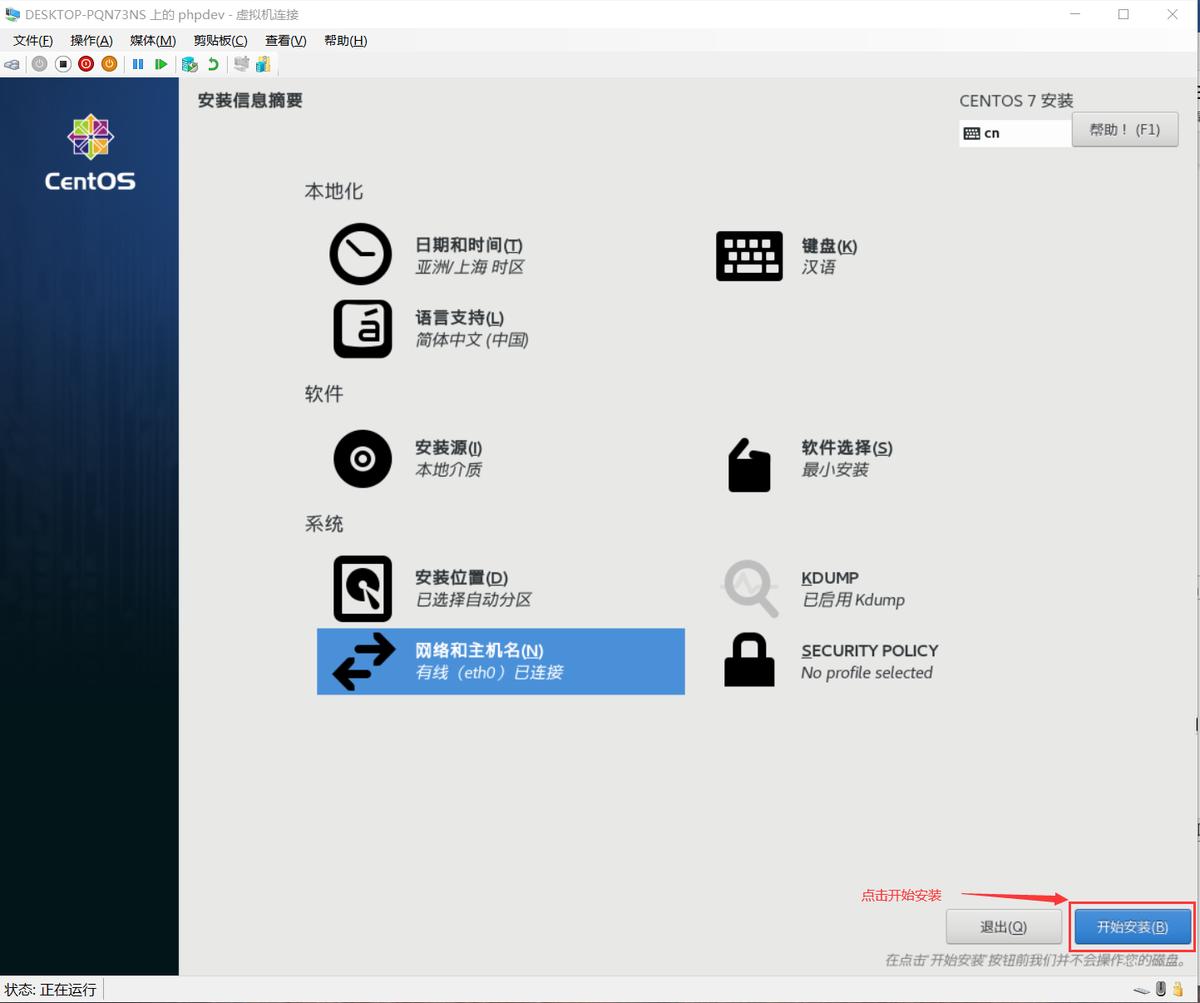Click the Keyboard settings icon

[749, 256]
